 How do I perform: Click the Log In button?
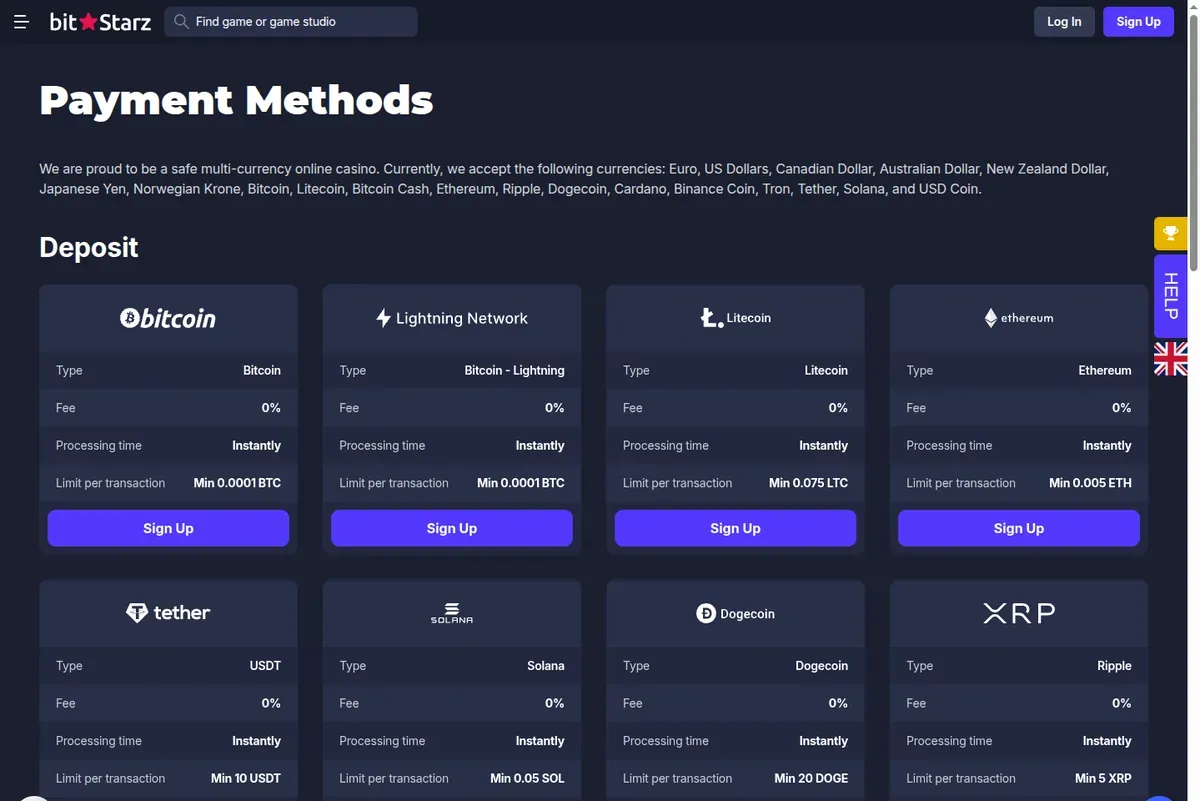pyautogui.click(x=1064, y=22)
